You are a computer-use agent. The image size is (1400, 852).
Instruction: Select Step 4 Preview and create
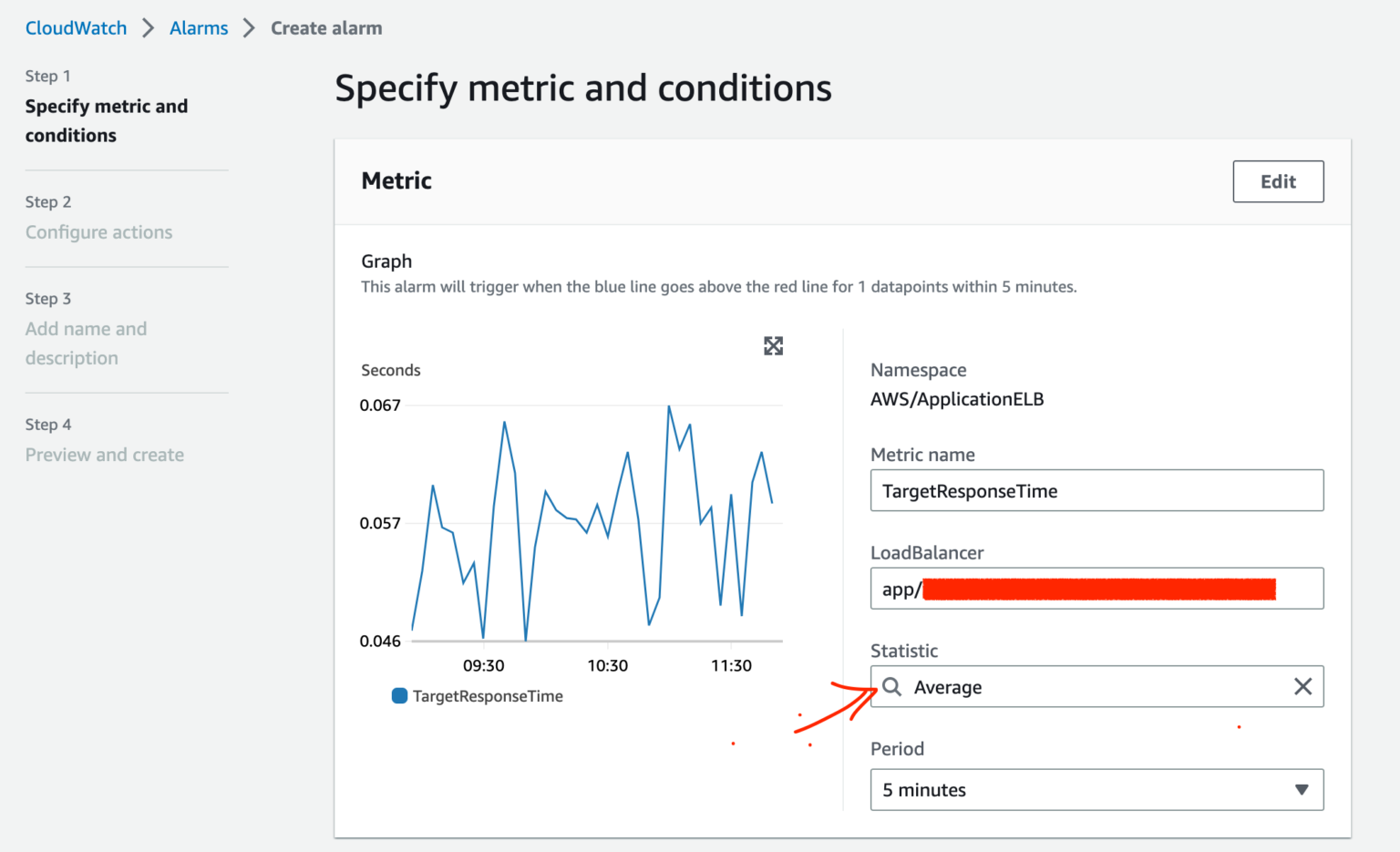104,454
